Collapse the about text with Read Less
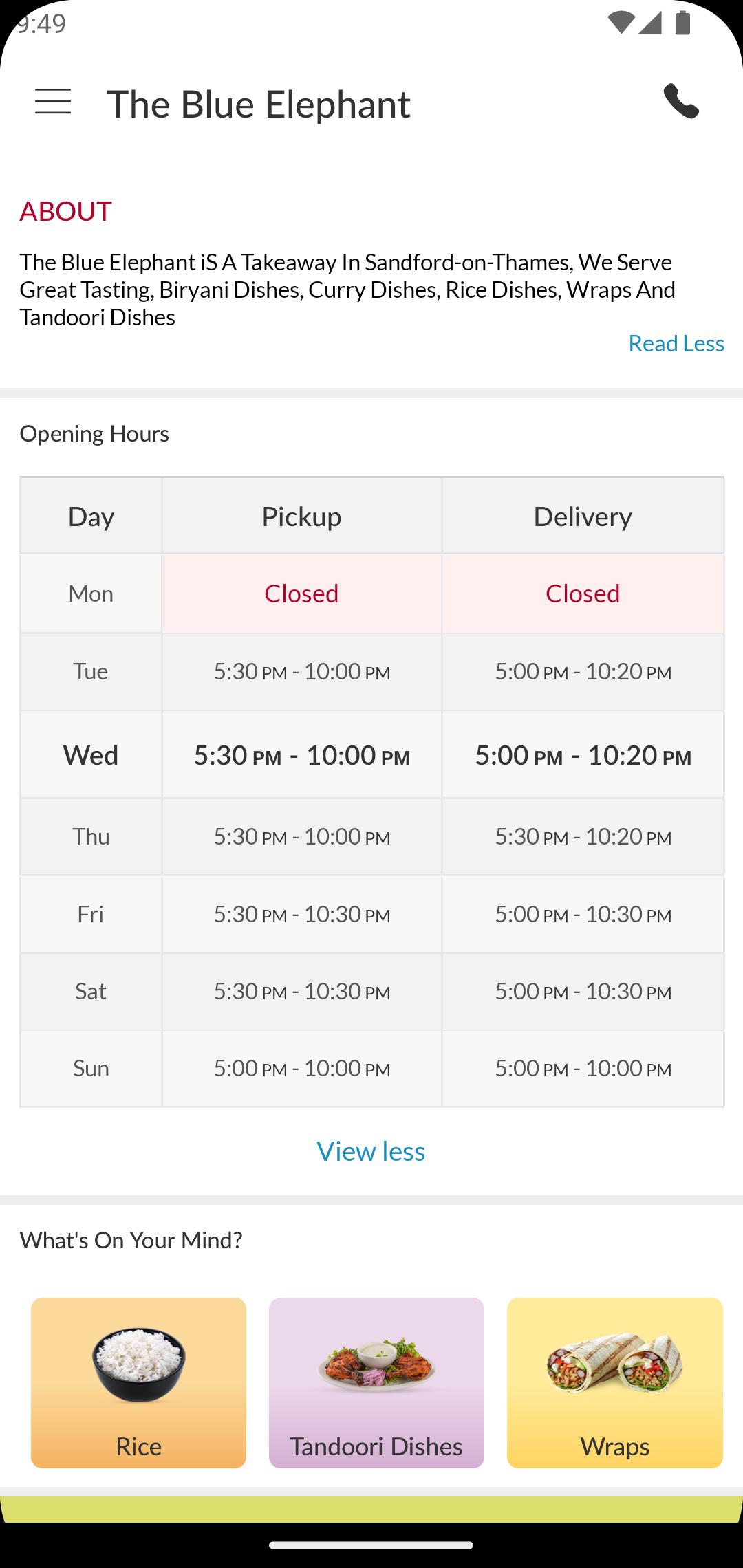743x1568 pixels. tap(676, 343)
